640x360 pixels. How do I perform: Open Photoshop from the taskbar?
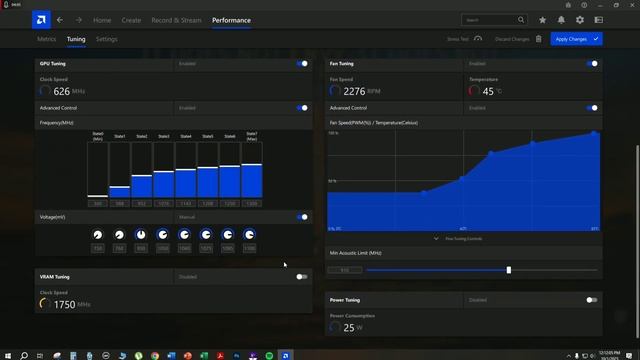(236, 356)
